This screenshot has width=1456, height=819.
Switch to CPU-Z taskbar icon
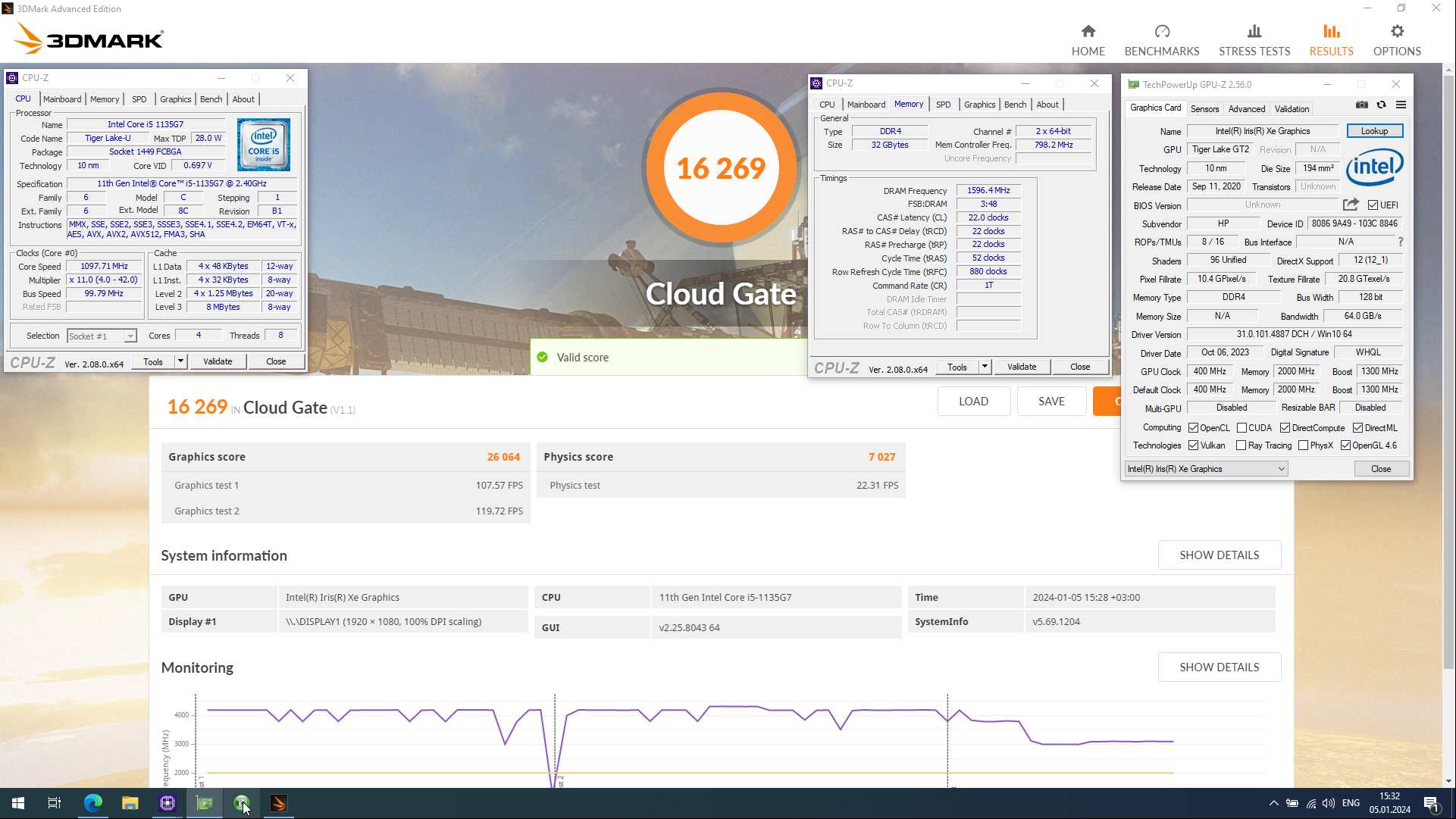point(167,803)
